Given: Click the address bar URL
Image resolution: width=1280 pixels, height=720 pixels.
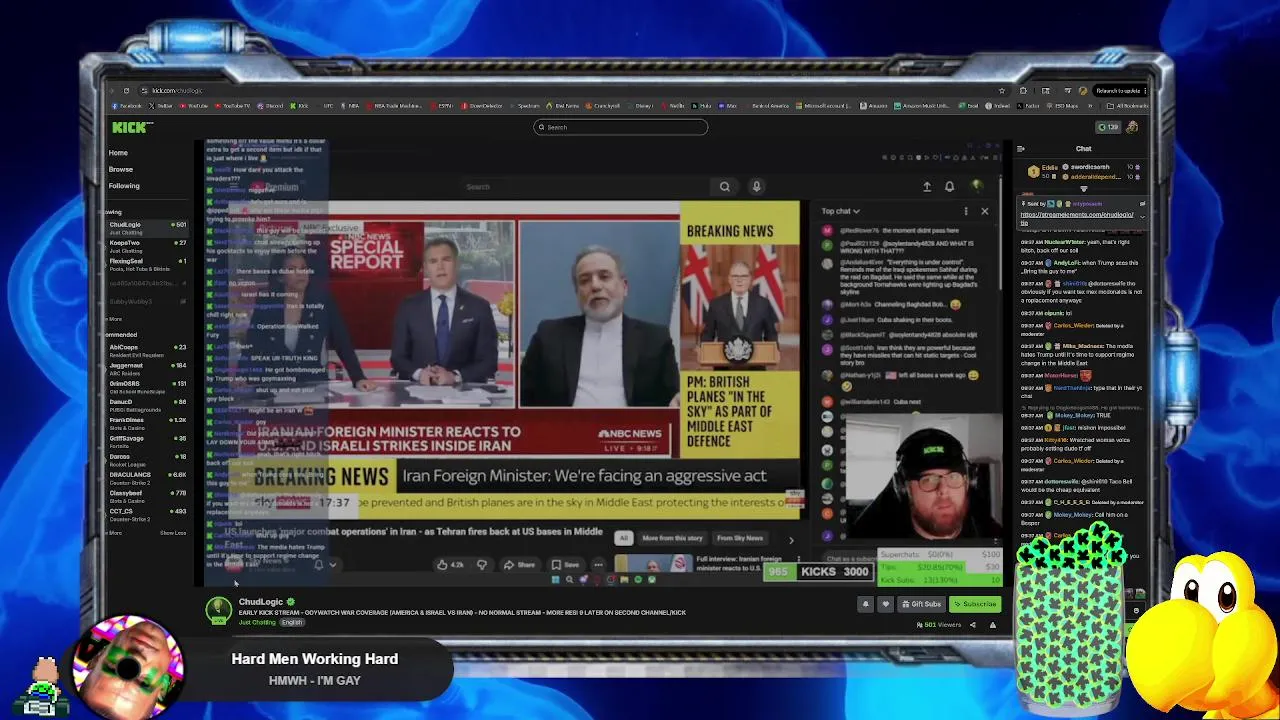Looking at the screenshot, I should (177, 91).
